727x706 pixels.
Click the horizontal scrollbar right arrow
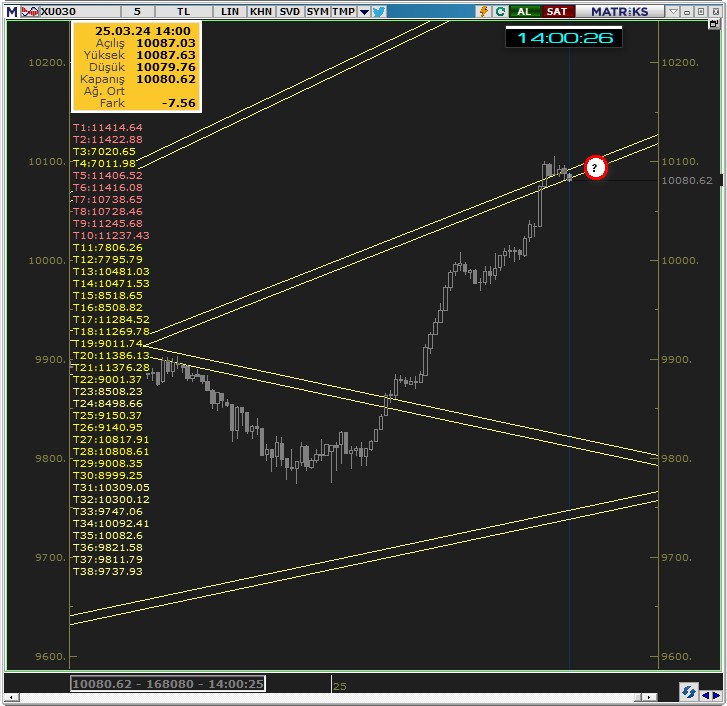click(650, 697)
